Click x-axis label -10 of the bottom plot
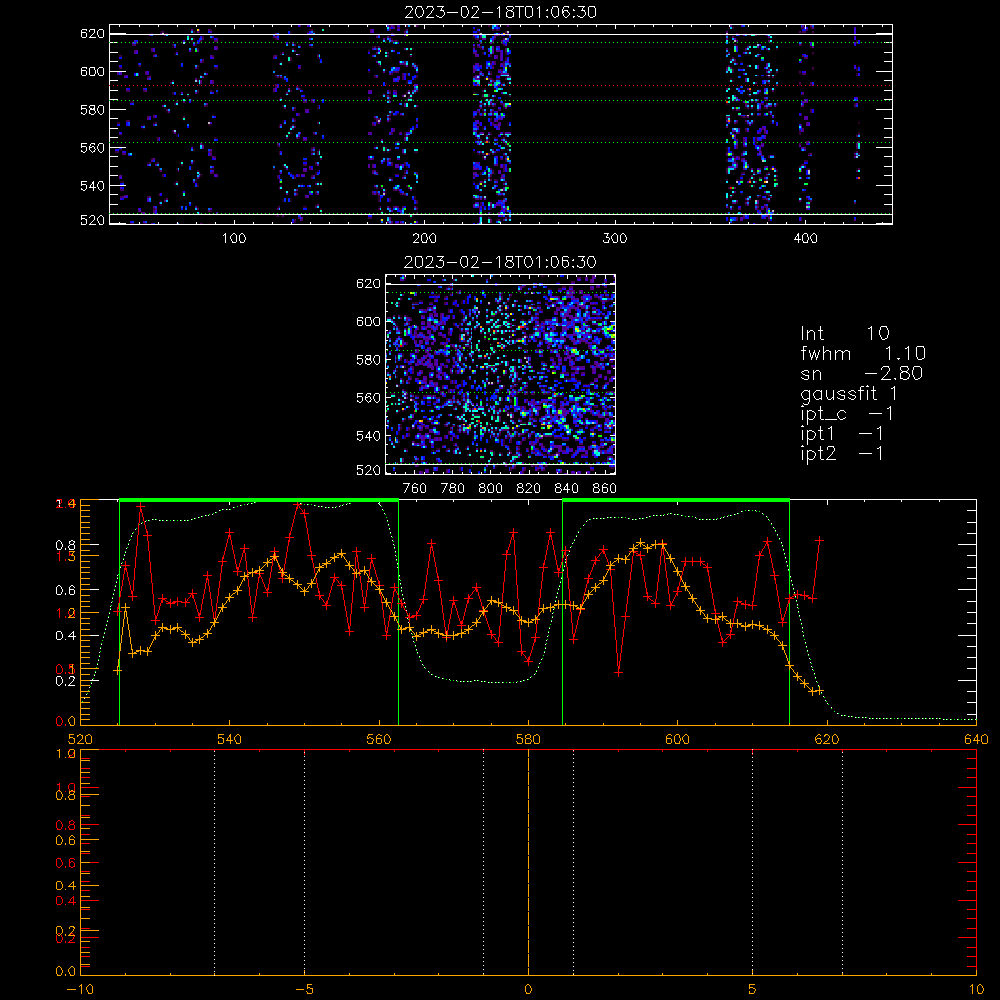Viewport: 1000px width, 1000px height. (x=80, y=989)
